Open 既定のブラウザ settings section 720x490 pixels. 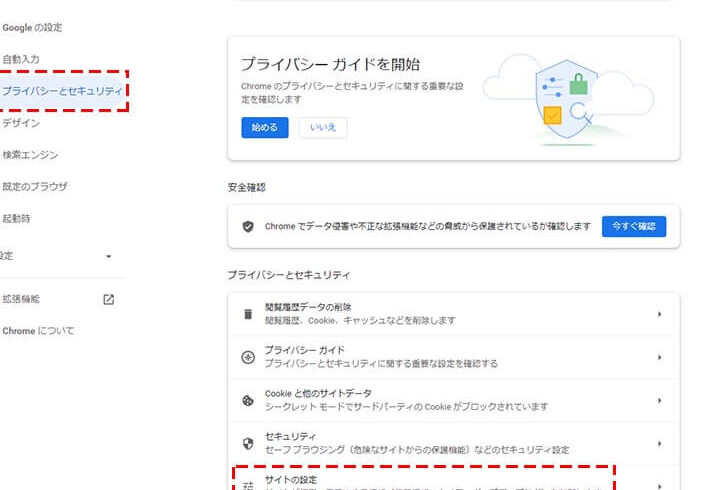pos(35,186)
